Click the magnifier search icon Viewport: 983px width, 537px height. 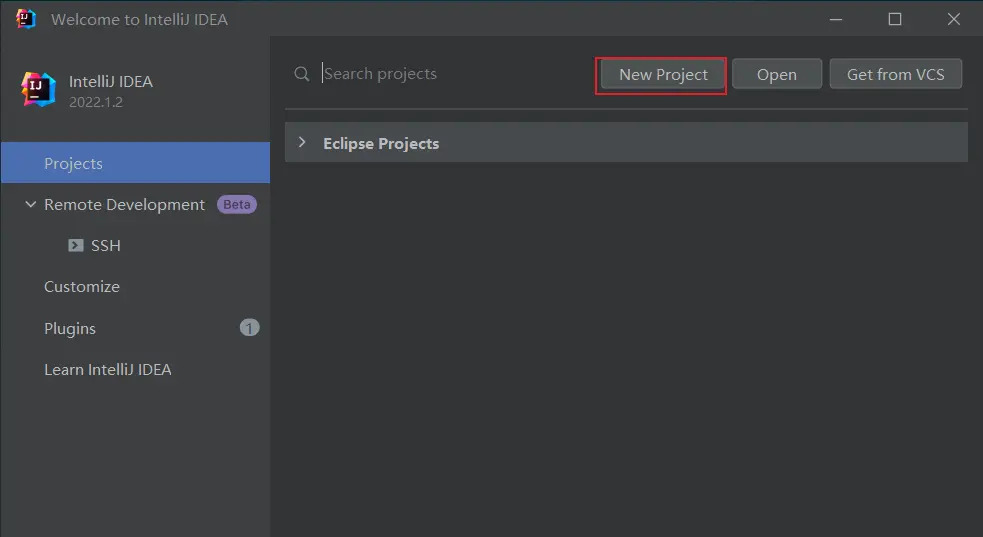[301, 74]
